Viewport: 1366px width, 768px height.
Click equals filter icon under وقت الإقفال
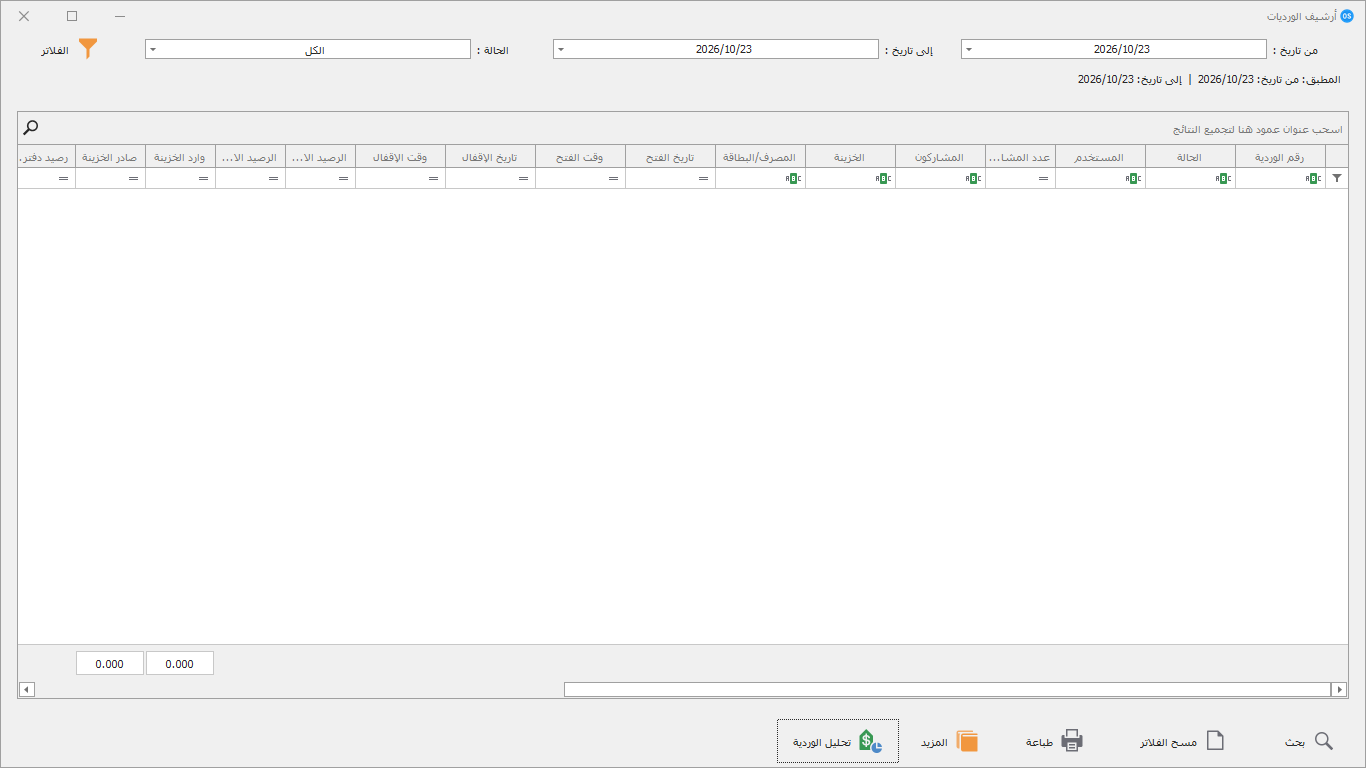(434, 178)
